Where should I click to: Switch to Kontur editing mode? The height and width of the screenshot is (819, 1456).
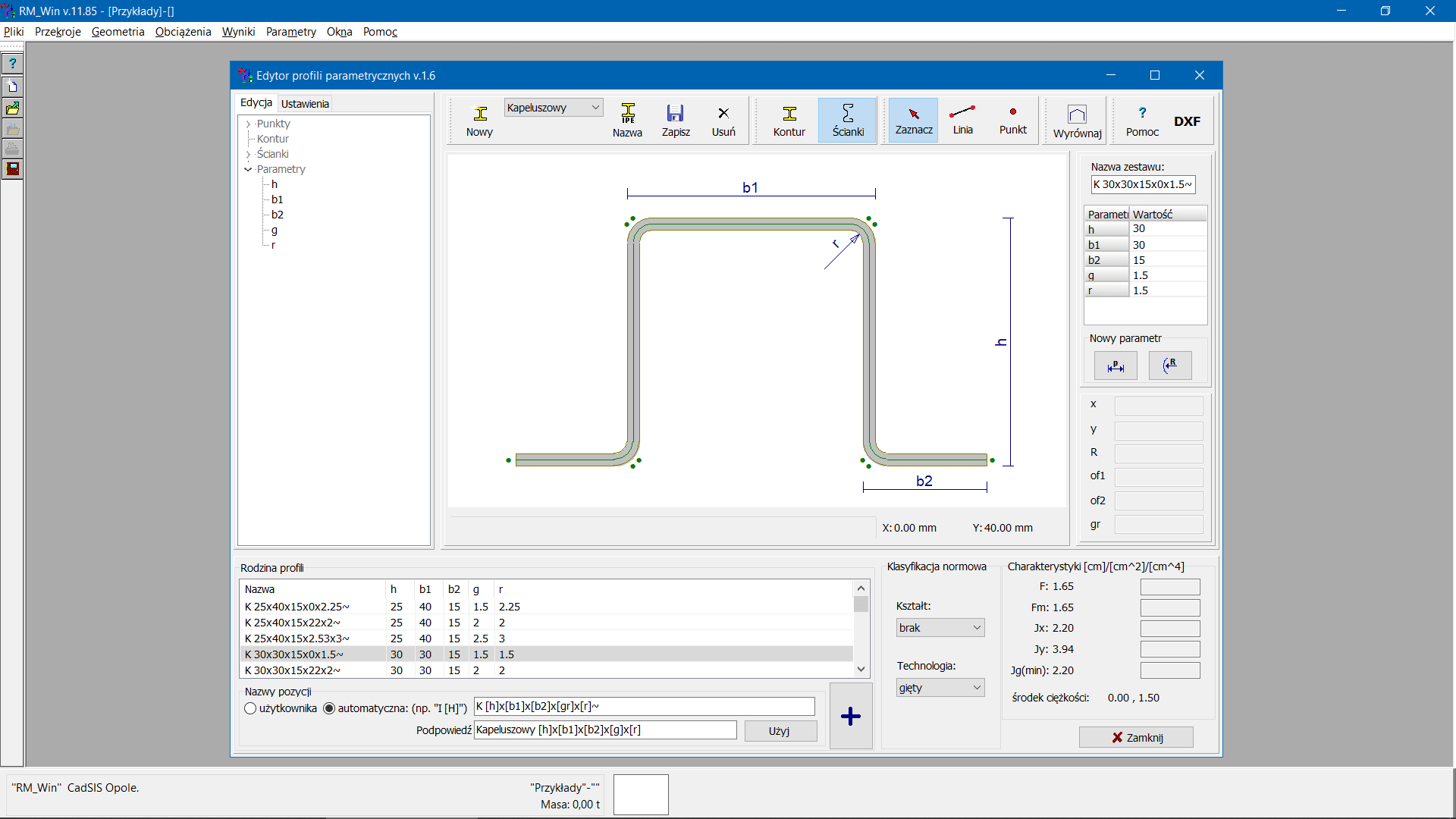pos(789,121)
